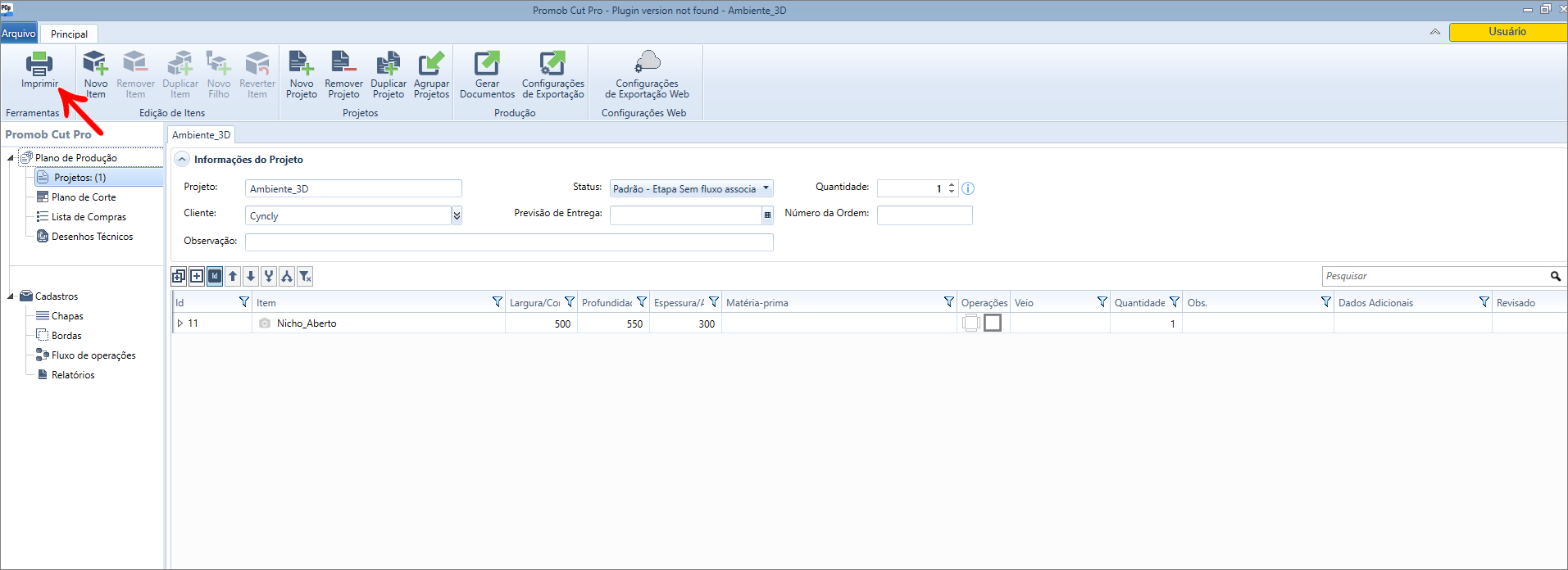Viewport: 1568px width, 570px height.
Task: Collapse the Informações do Projeto section
Action: [x=182, y=160]
